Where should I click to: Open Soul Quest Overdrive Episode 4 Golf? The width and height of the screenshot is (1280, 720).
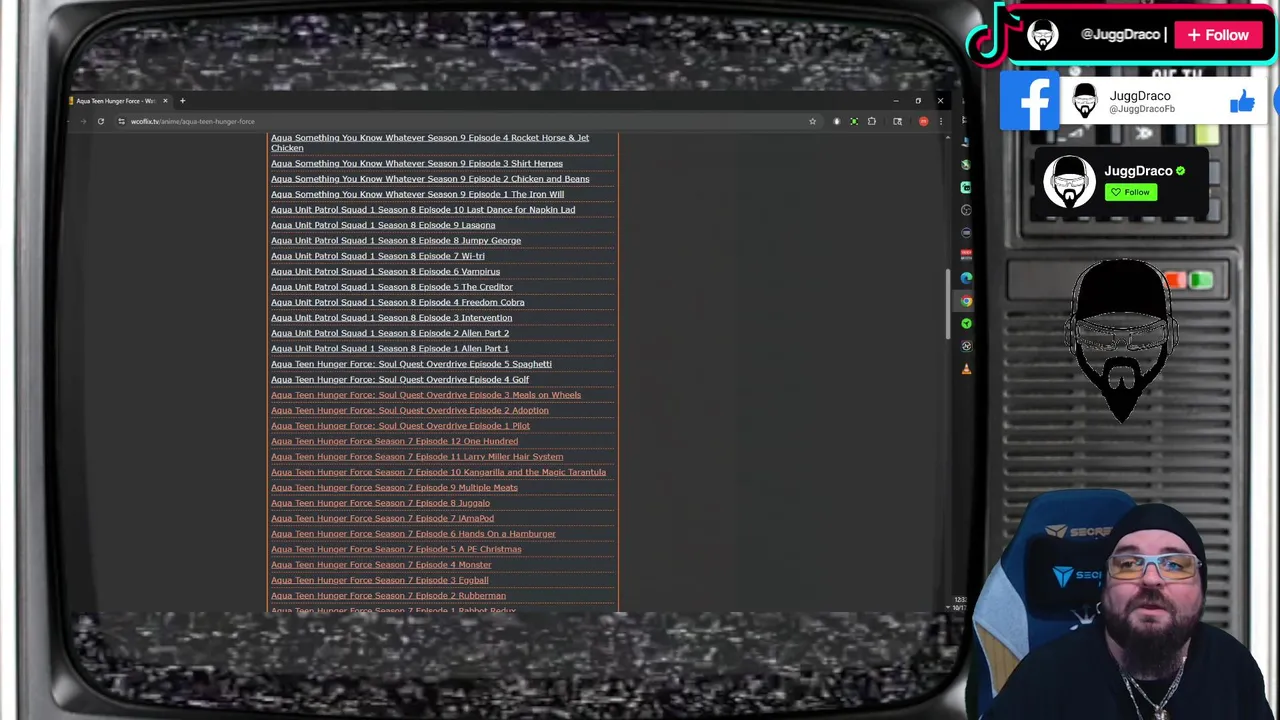click(400, 379)
